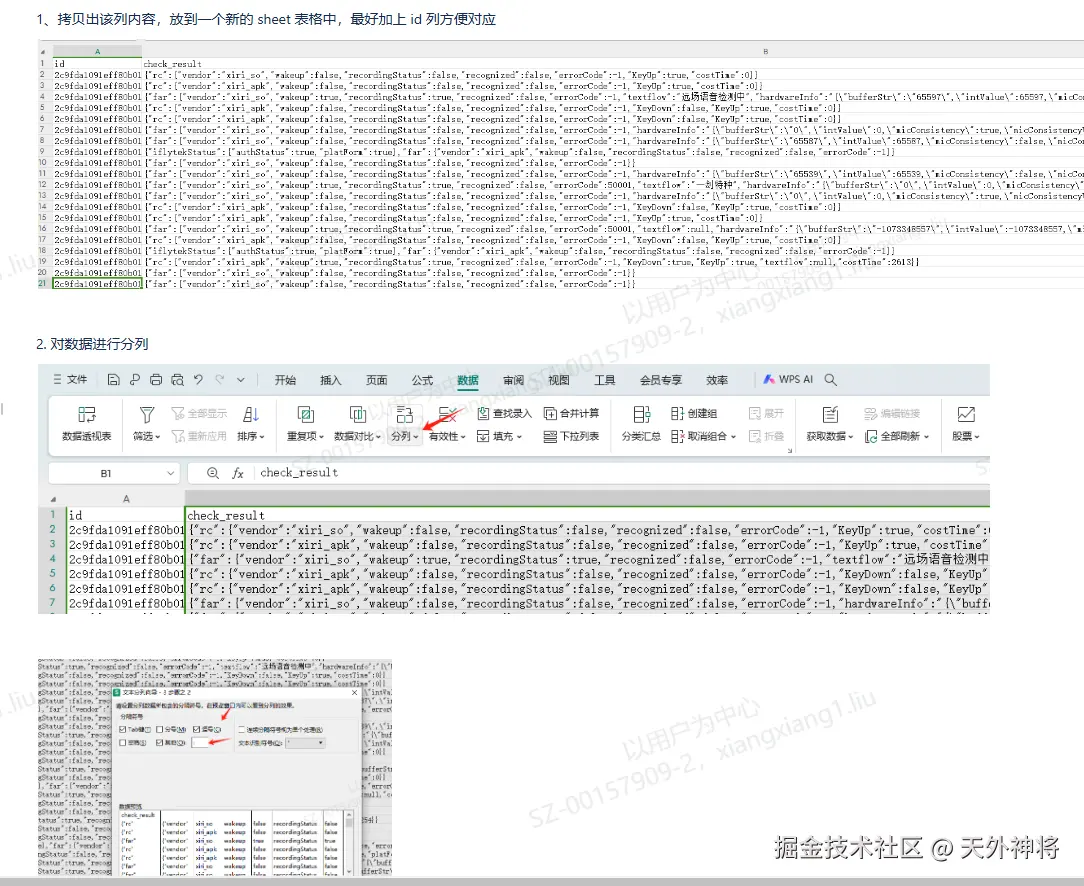Click the 分类汇总 subtotal tool

pos(641,423)
